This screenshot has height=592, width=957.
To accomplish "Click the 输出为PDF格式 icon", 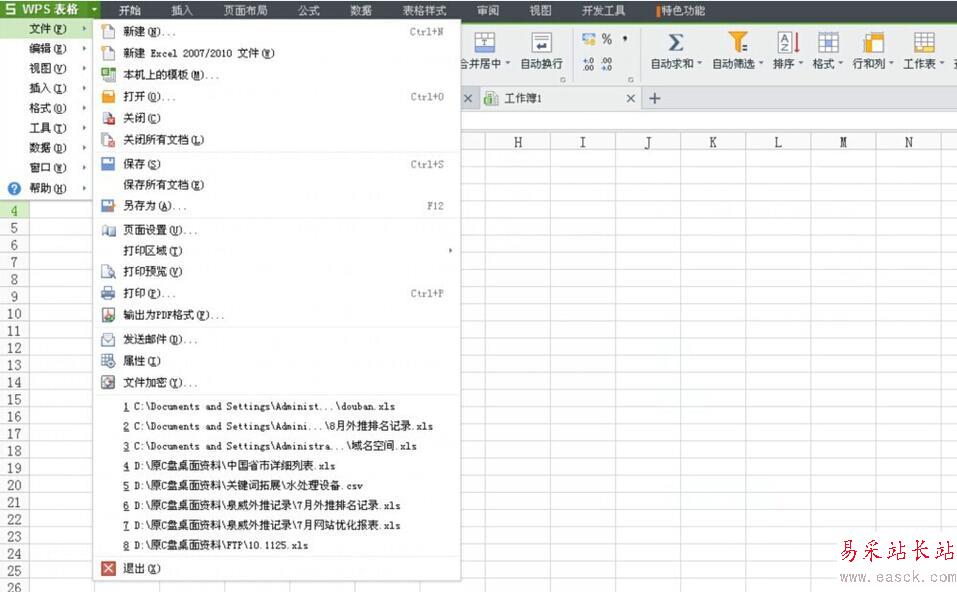I will coord(108,315).
